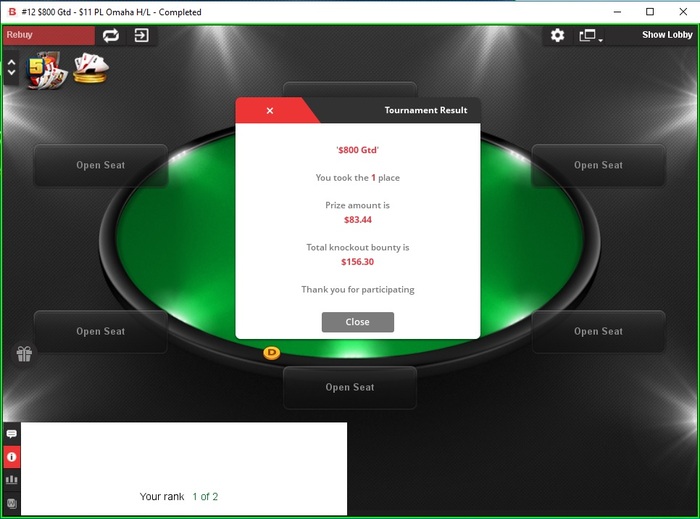Click the red Rebuy button
Screen dimensions: 700x519
click(x=49, y=35)
